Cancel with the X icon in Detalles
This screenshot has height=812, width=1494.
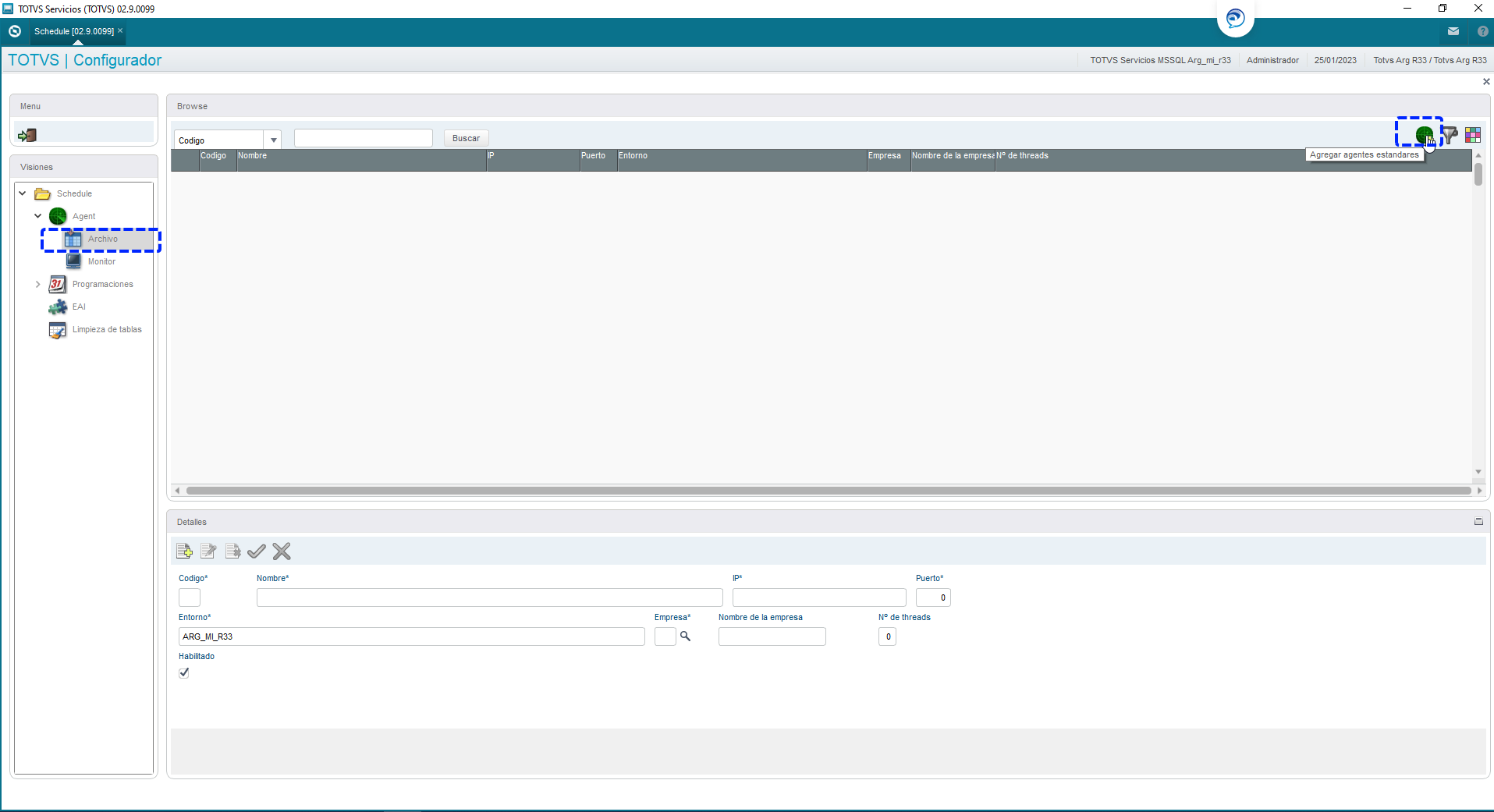282,551
